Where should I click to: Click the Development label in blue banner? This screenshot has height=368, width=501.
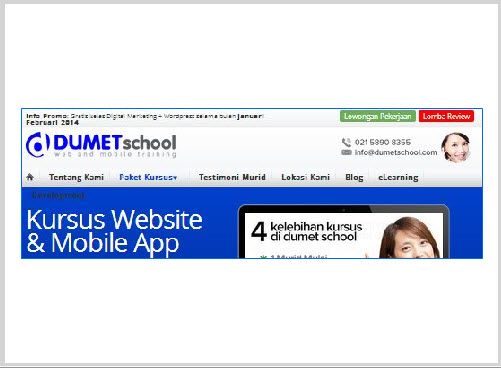58,196
